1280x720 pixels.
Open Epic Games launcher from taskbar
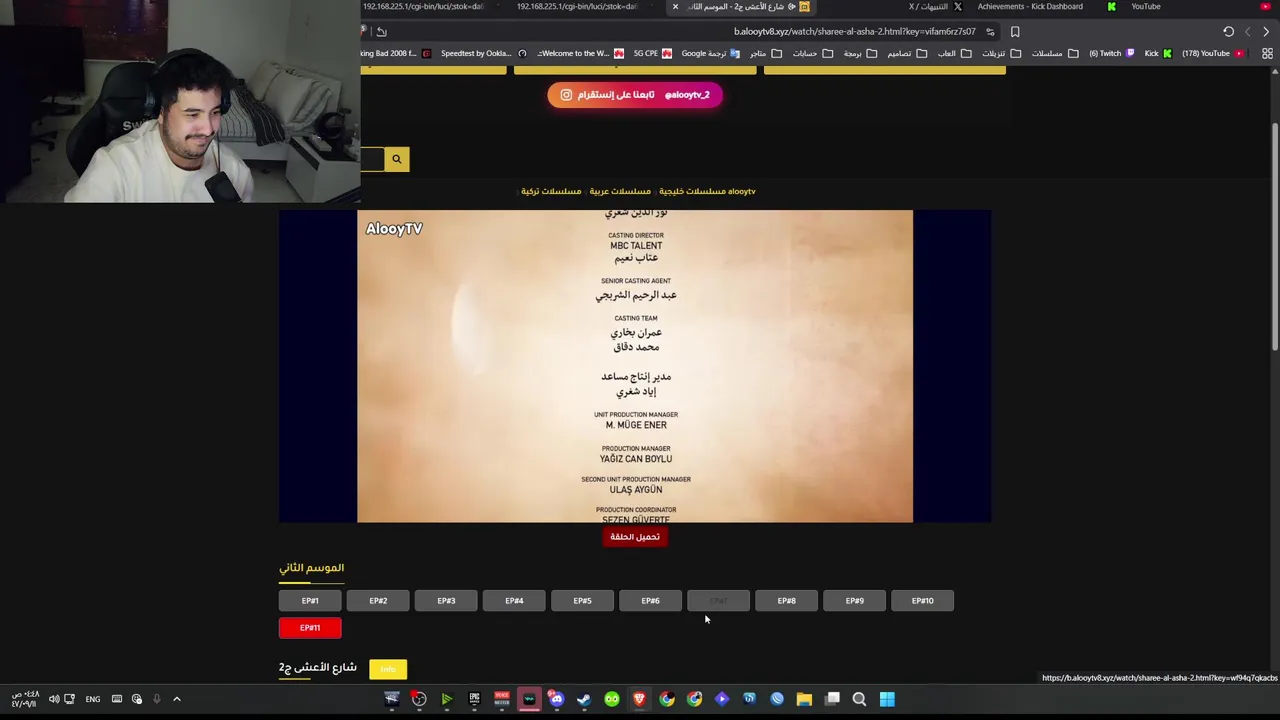[x=474, y=699]
